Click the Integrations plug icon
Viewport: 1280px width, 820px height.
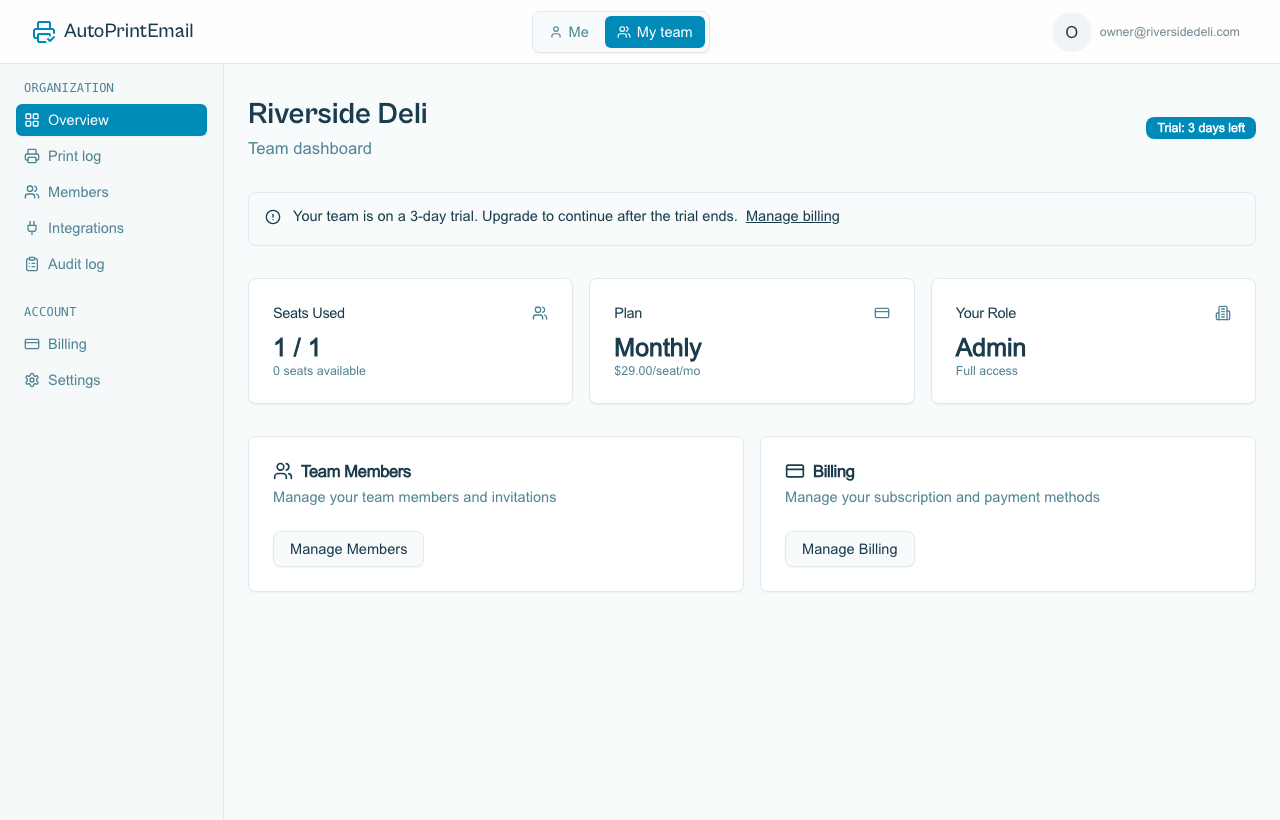tap(32, 228)
